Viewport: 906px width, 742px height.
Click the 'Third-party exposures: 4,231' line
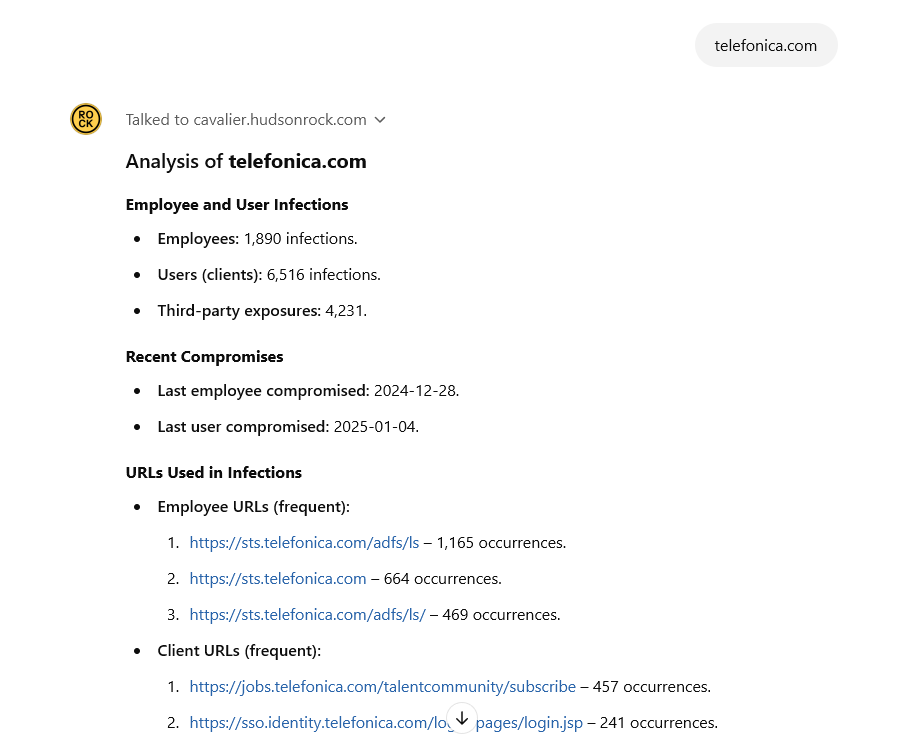point(262,310)
